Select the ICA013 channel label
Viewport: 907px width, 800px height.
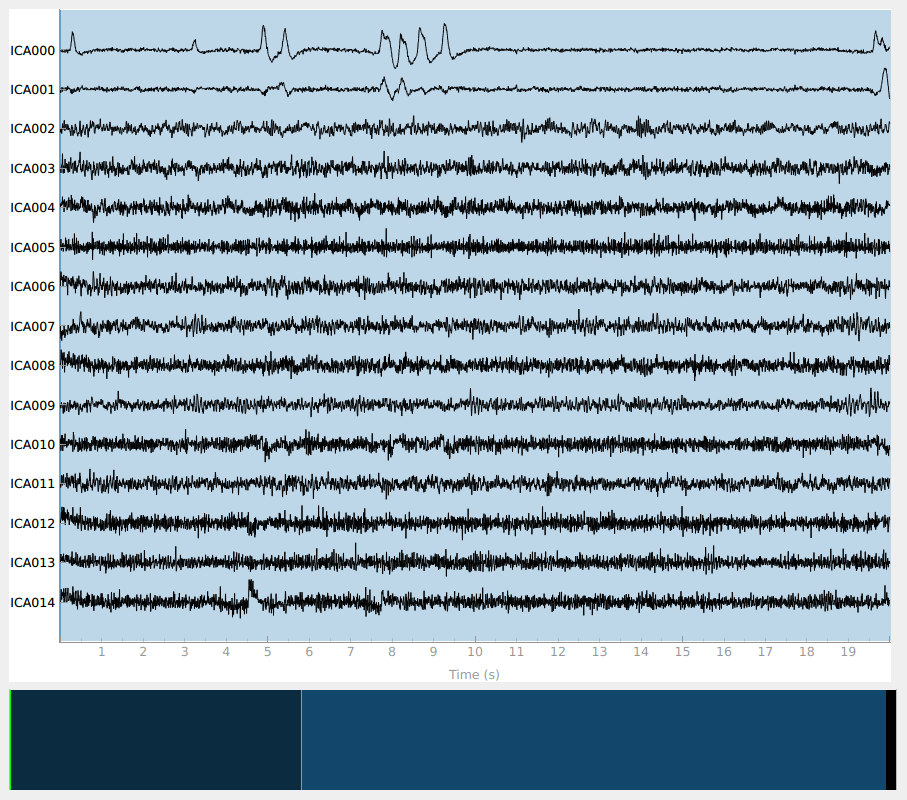[32, 563]
